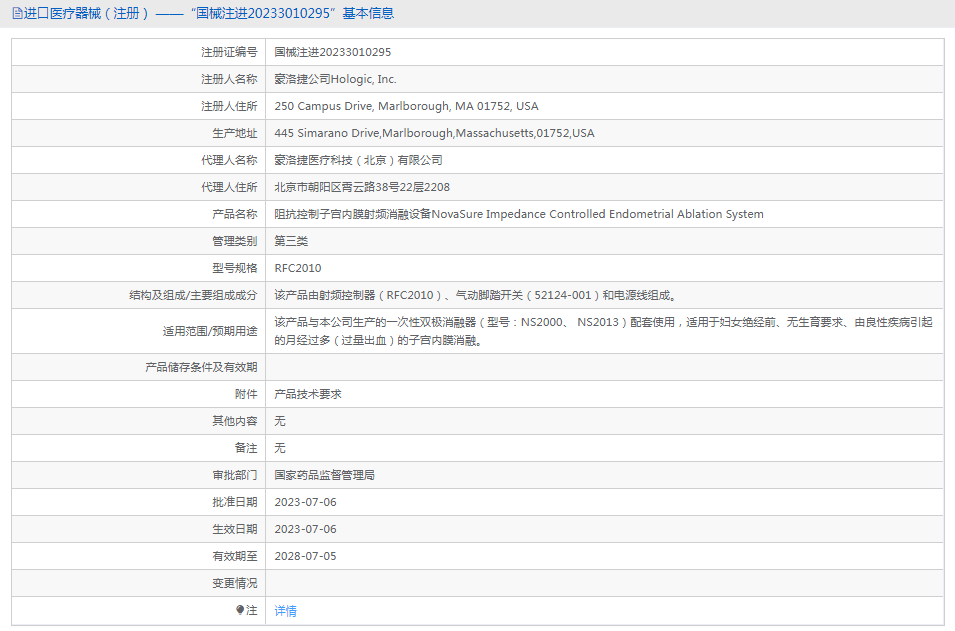Click the 型号规格 label

(234, 268)
